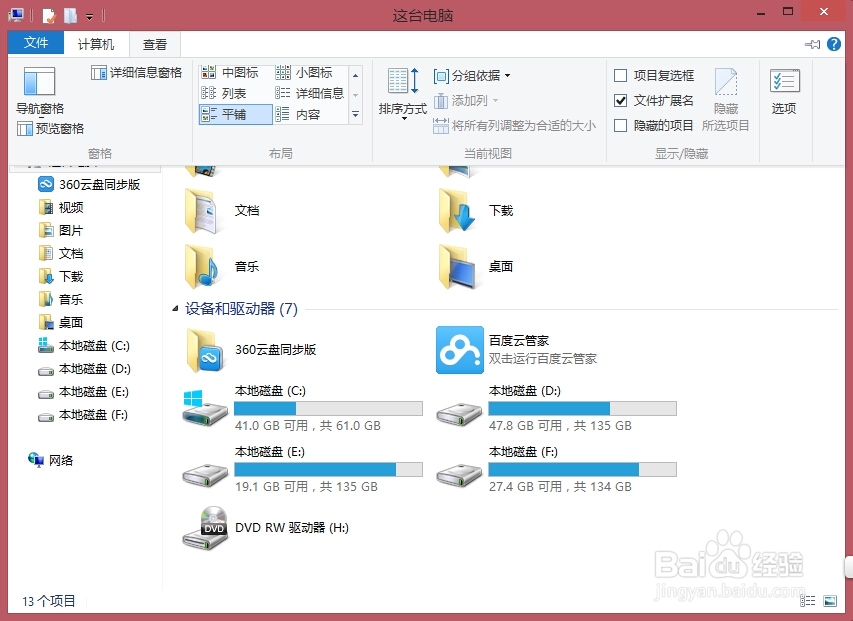
Task: Open the 分组依据 dropdown
Action: click(470, 76)
